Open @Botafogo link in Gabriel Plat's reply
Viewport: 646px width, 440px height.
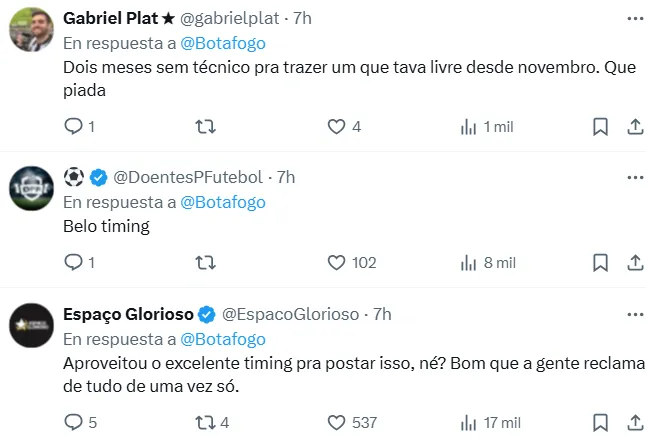(x=223, y=43)
